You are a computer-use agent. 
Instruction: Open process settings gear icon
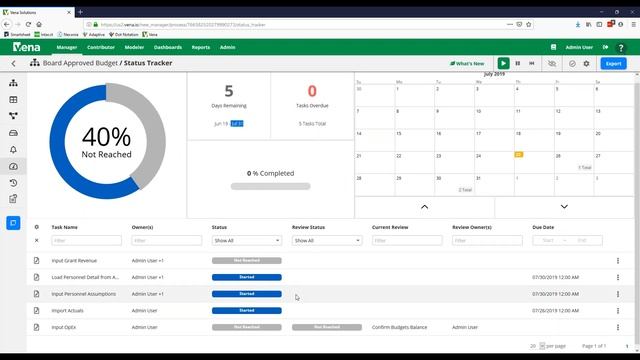tap(587, 64)
